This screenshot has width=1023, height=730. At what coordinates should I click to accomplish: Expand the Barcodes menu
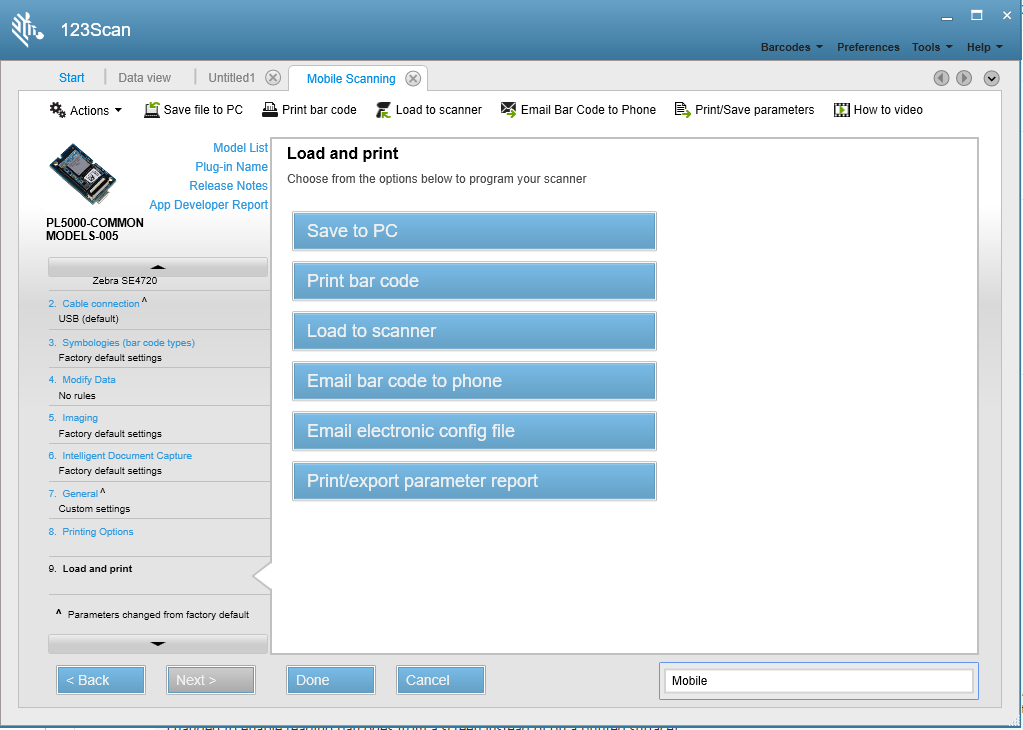click(x=791, y=47)
